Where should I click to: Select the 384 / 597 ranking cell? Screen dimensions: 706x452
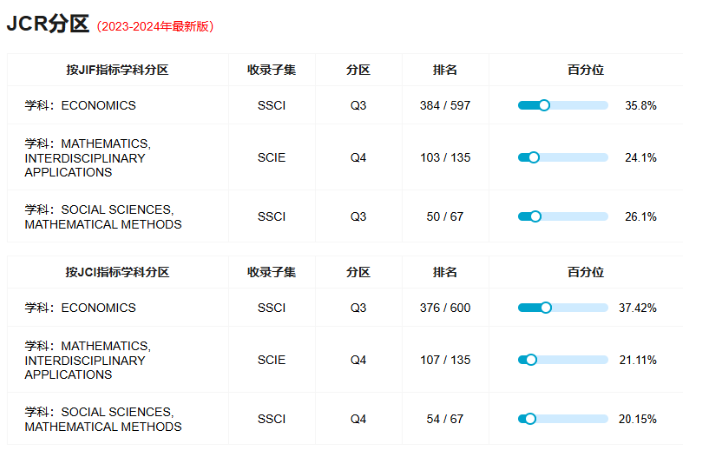pos(445,105)
